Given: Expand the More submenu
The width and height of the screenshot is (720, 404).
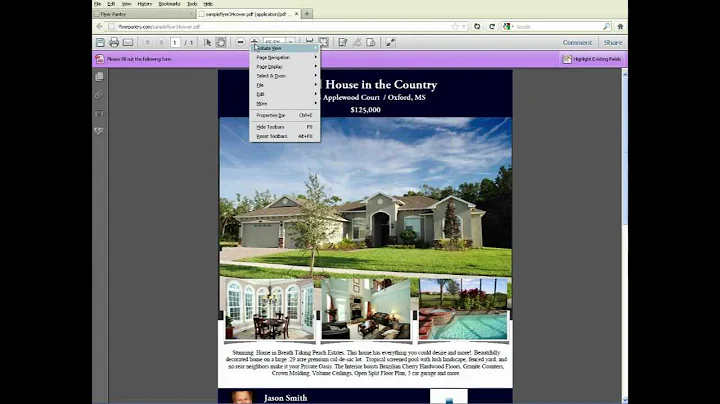Looking at the screenshot, I should pyautogui.click(x=285, y=104).
